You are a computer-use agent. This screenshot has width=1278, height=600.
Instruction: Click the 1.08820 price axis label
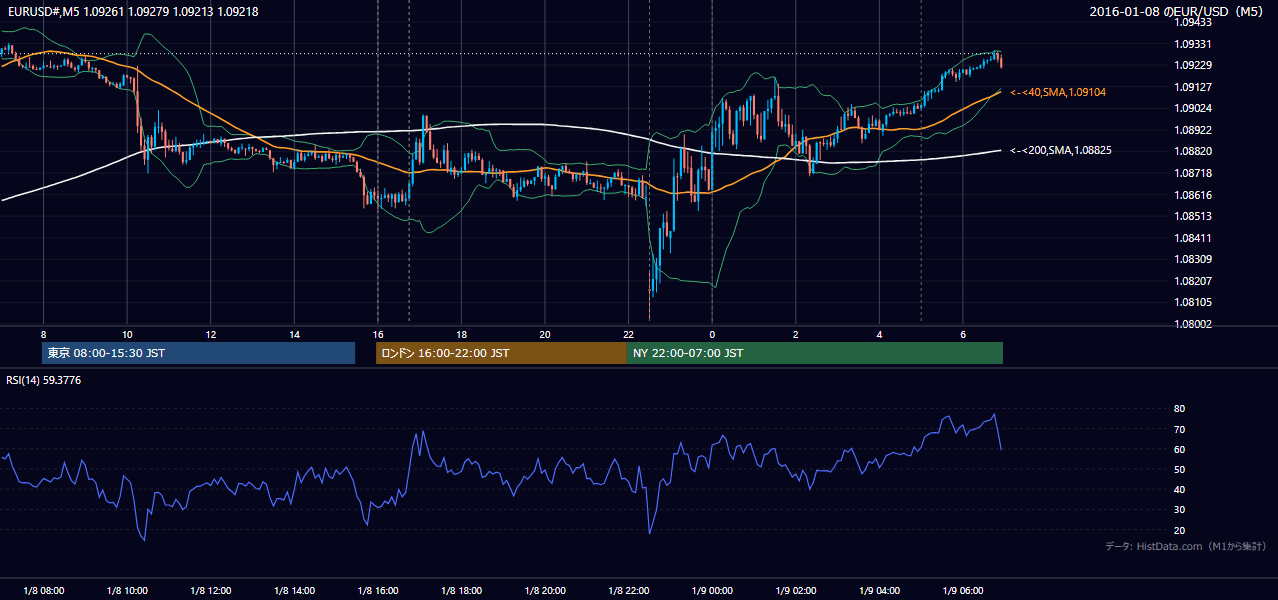[x=1193, y=151]
